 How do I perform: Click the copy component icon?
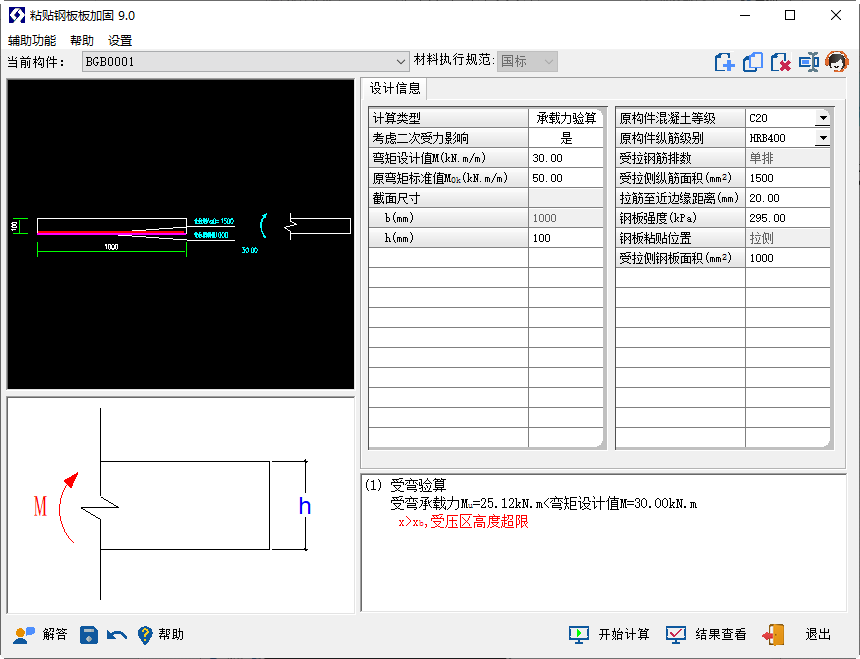coord(753,62)
